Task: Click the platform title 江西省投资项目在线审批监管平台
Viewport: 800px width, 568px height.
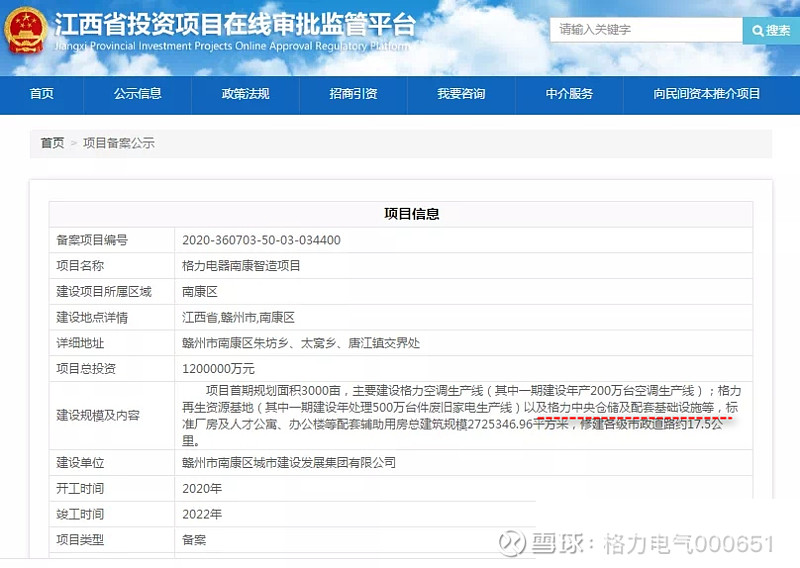Action: 235,23
